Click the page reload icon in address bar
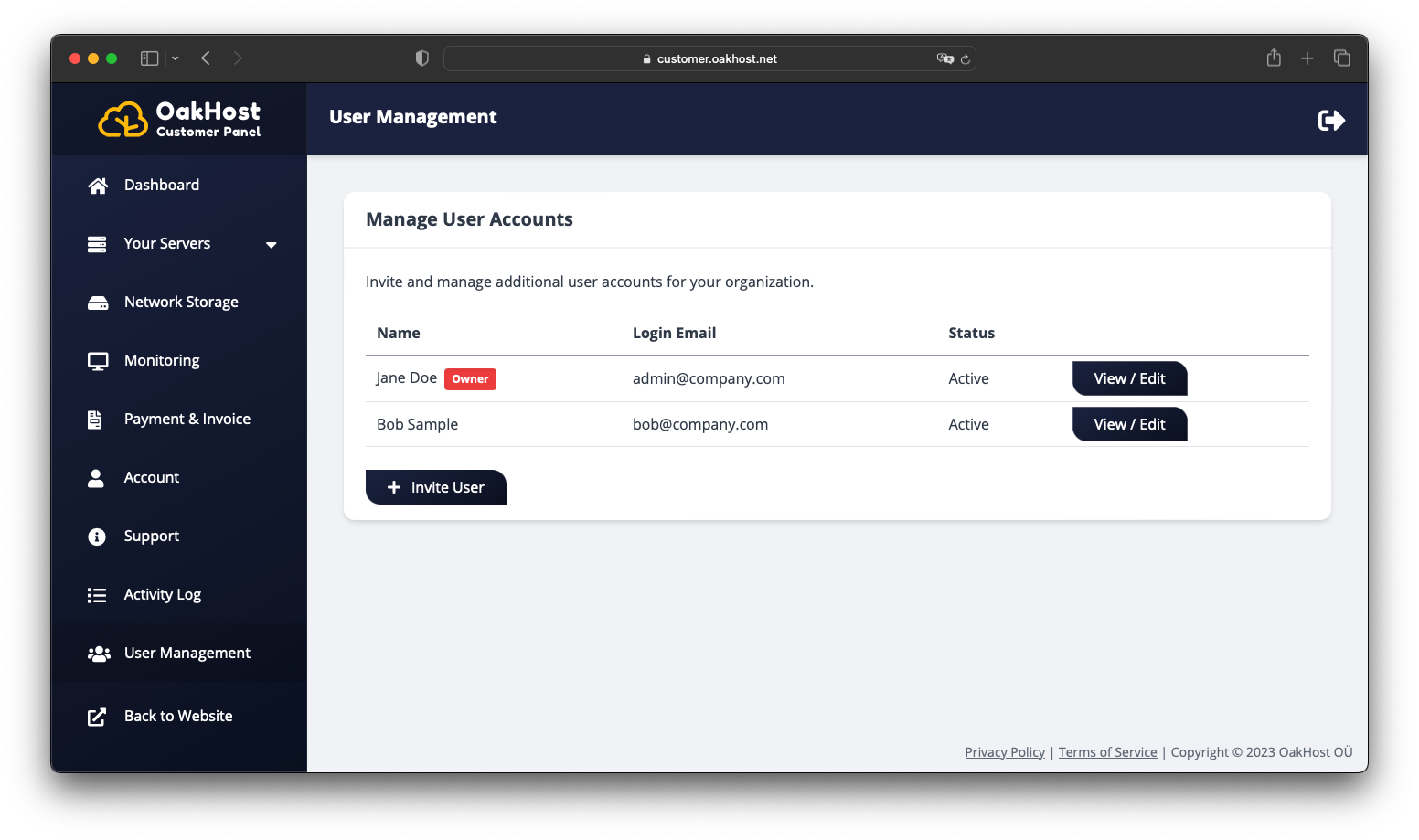1419x840 pixels. [x=965, y=58]
